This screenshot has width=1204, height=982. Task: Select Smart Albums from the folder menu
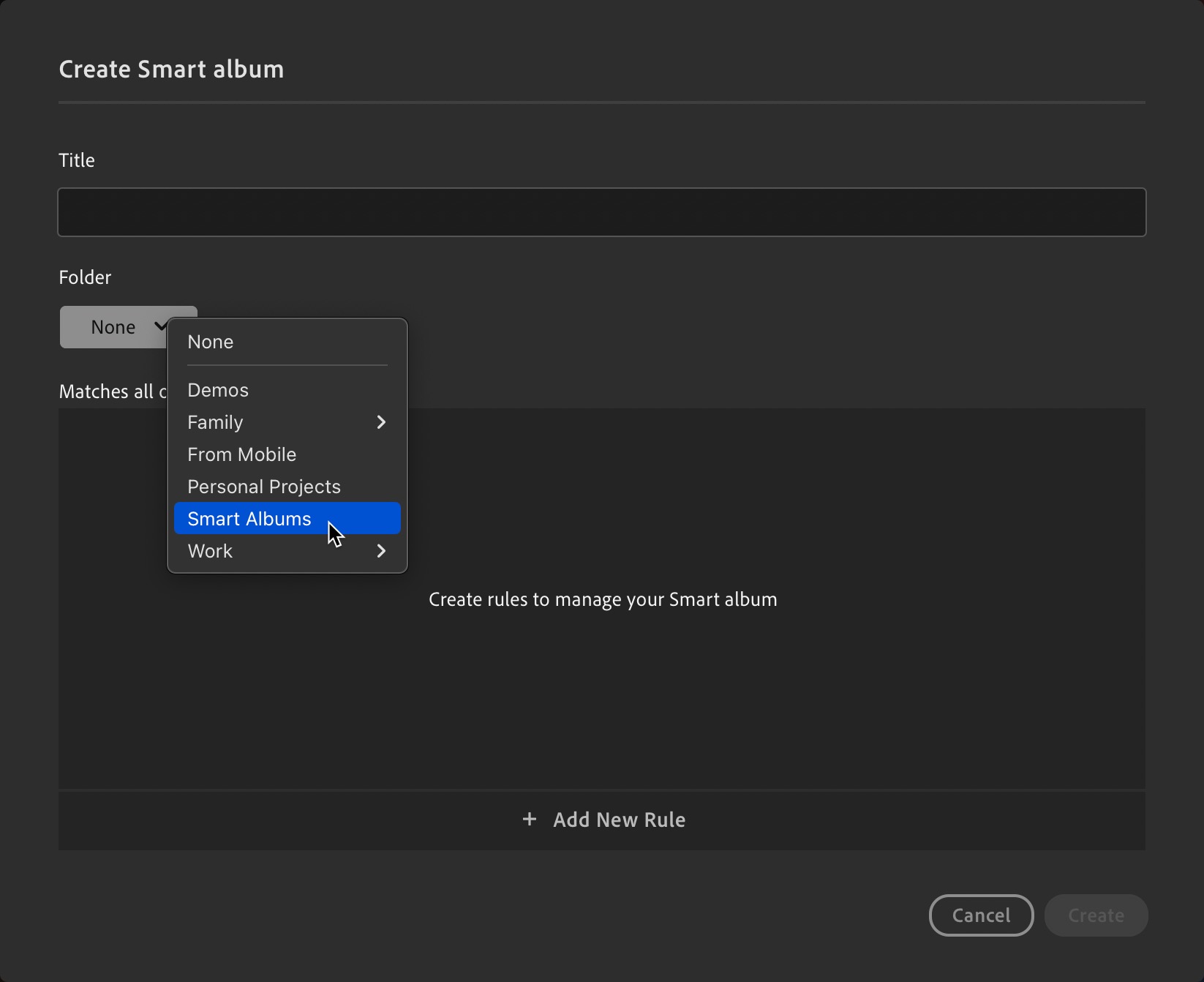pyautogui.click(x=249, y=518)
